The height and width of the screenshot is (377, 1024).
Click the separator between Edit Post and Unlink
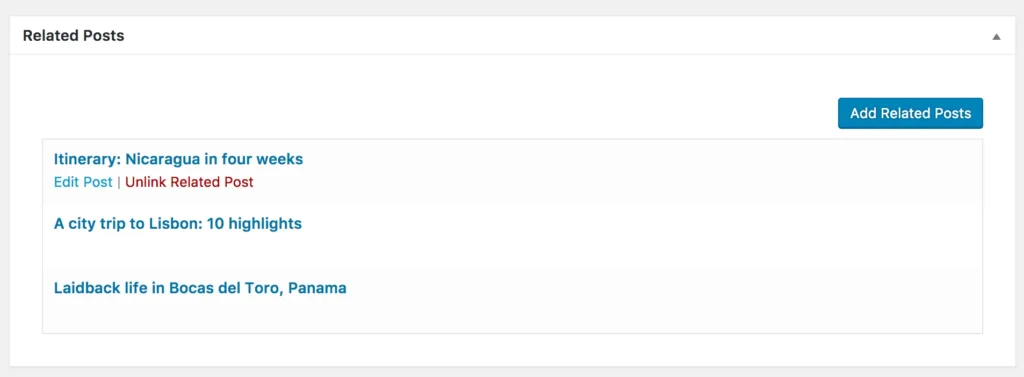(x=119, y=182)
